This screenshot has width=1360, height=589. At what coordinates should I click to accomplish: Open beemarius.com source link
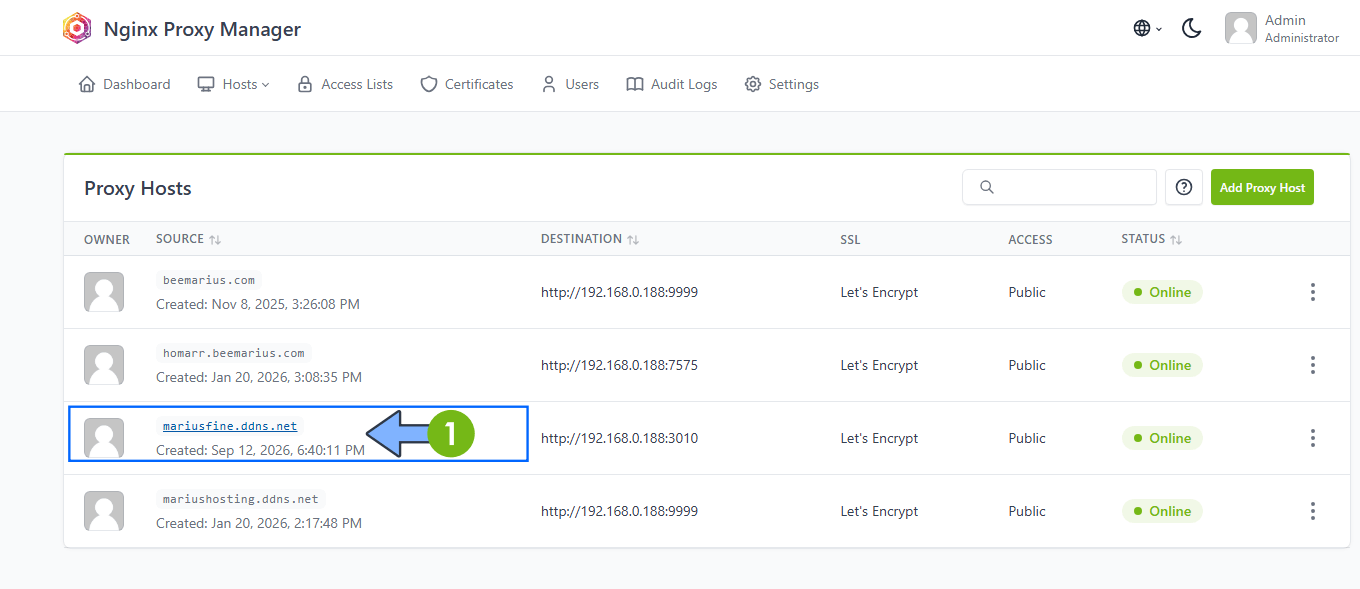pyautogui.click(x=209, y=280)
